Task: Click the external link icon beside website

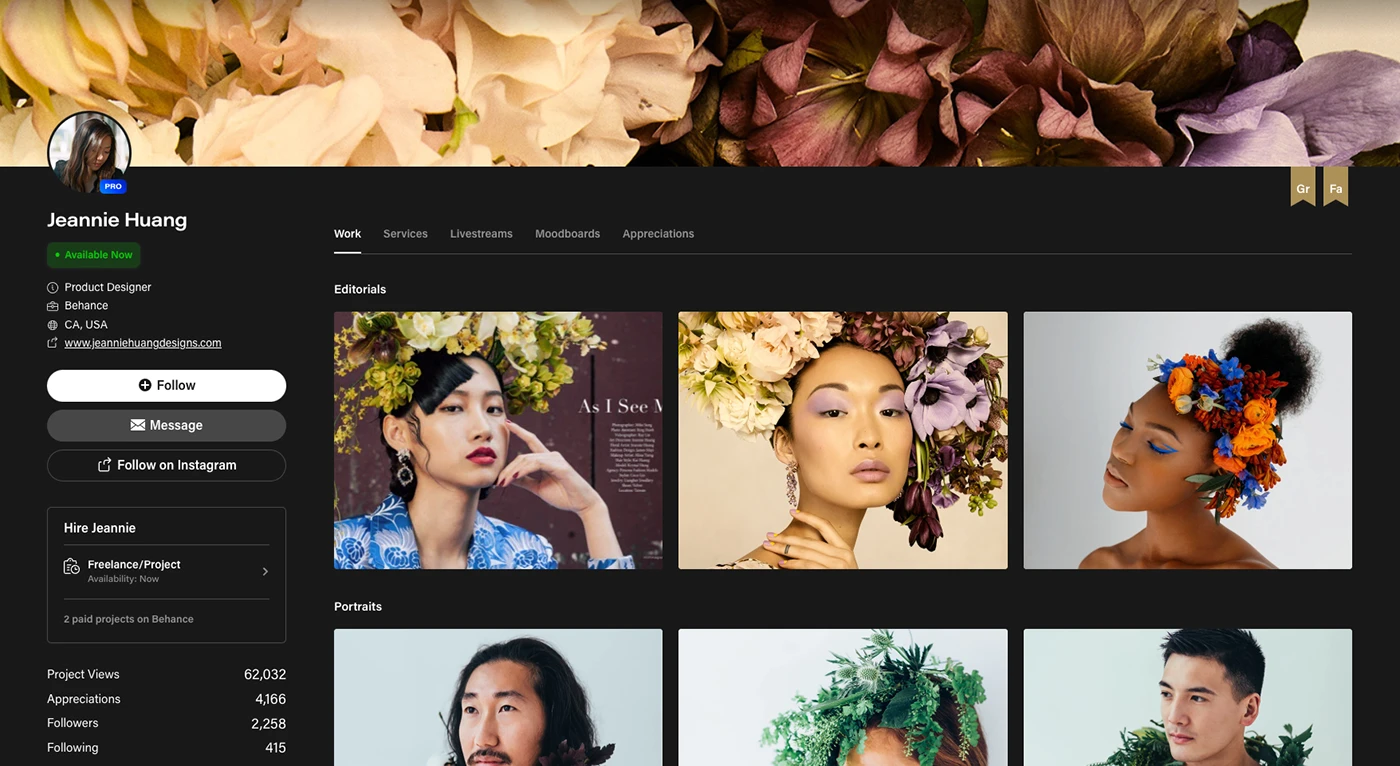Action: point(53,343)
